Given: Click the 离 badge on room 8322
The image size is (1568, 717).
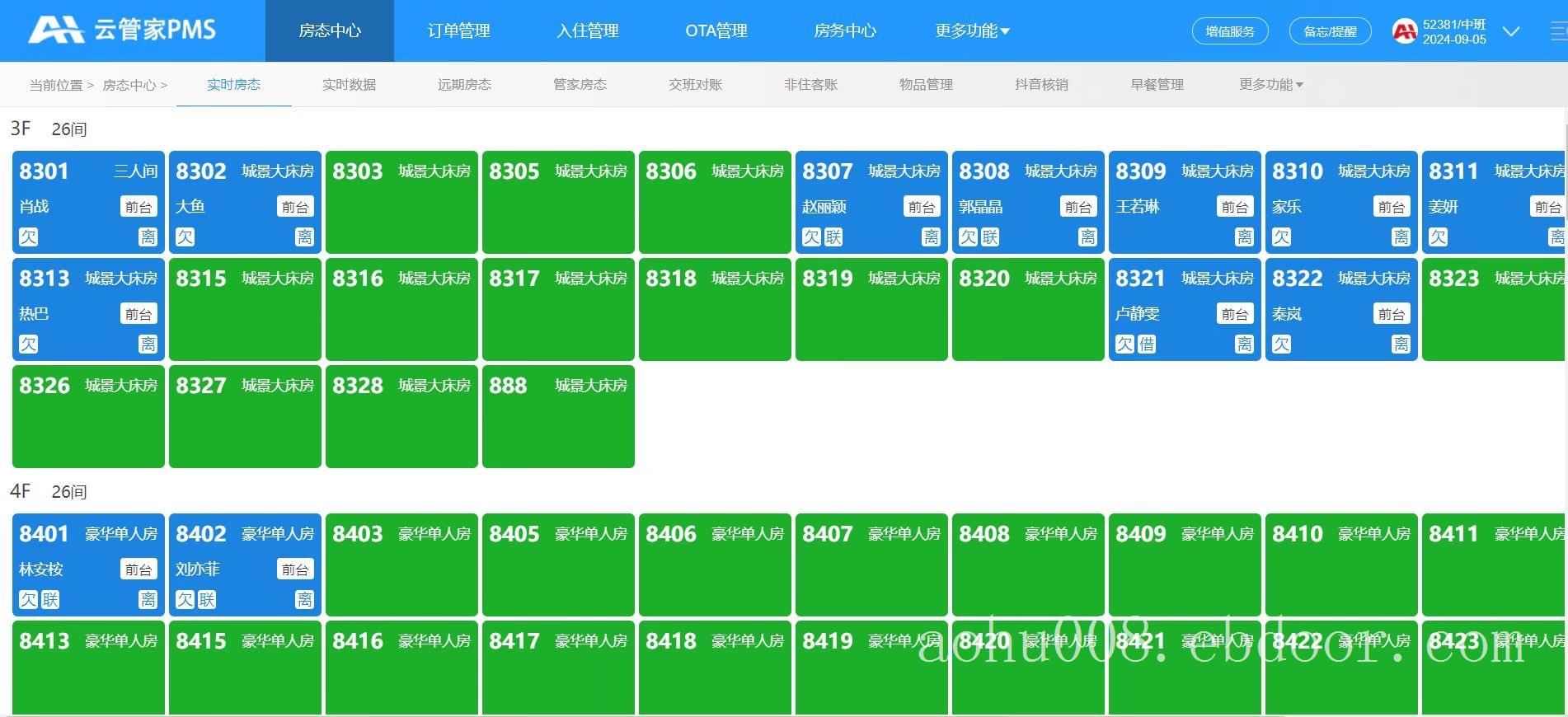Looking at the screenshot, I should tap(1401, 344).
